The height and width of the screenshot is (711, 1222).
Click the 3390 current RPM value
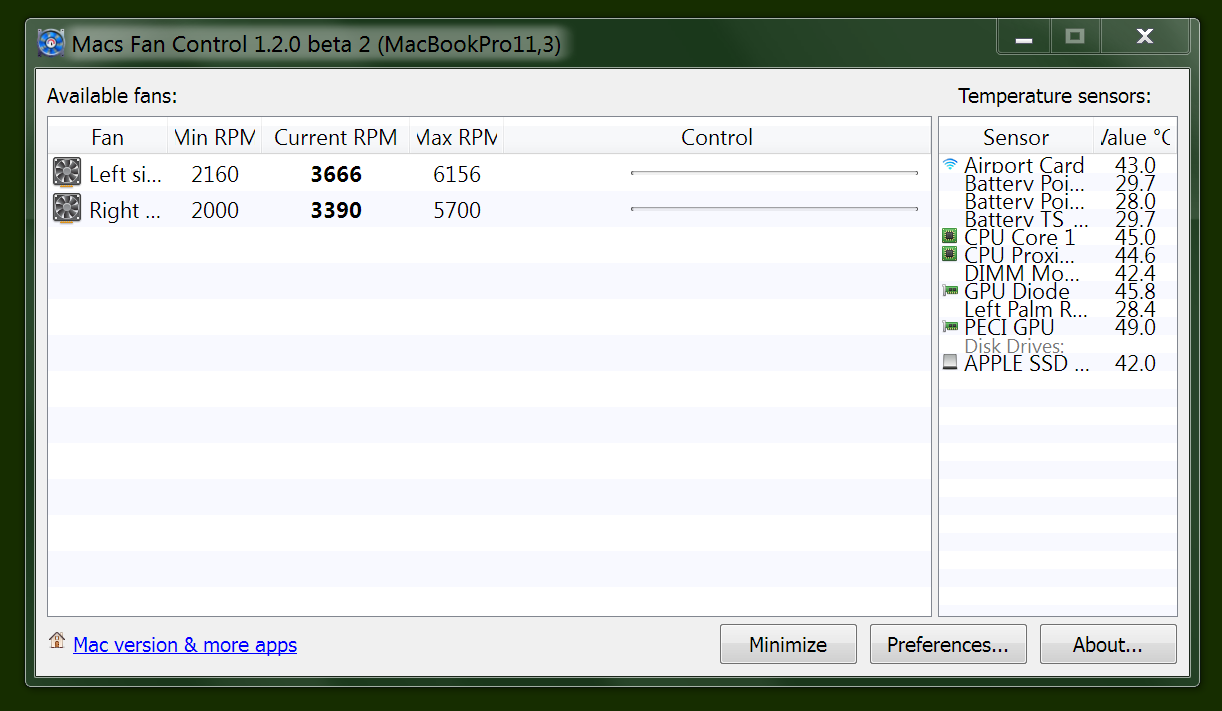(336, 210)
